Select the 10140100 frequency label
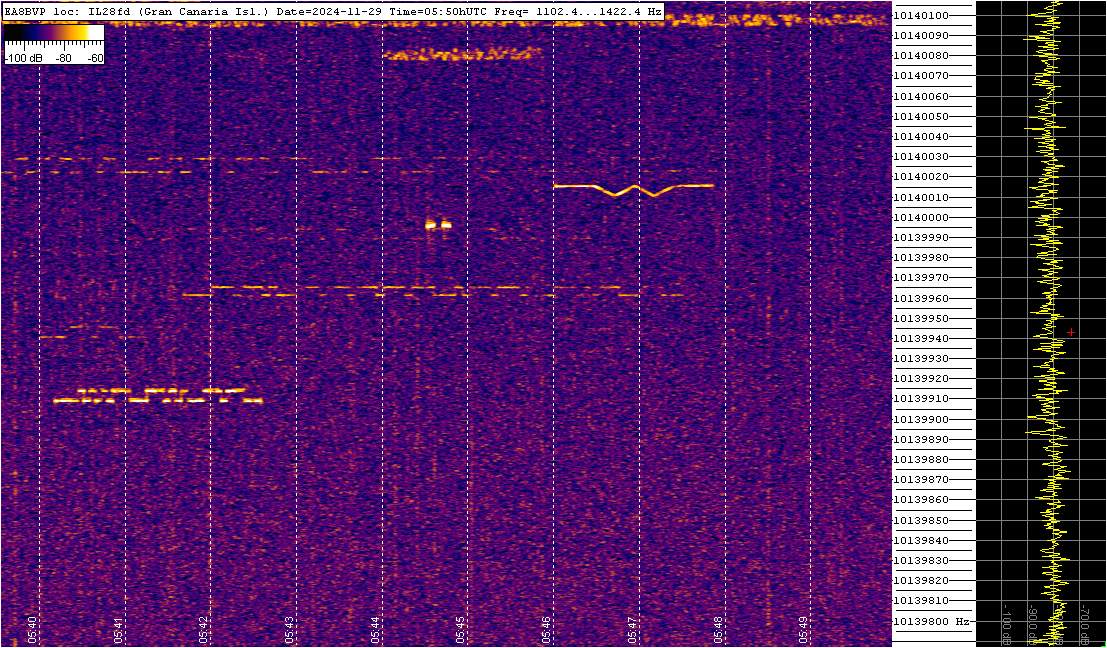The height and width of the screenshot is (648, 1107). (x=920, y=16)
